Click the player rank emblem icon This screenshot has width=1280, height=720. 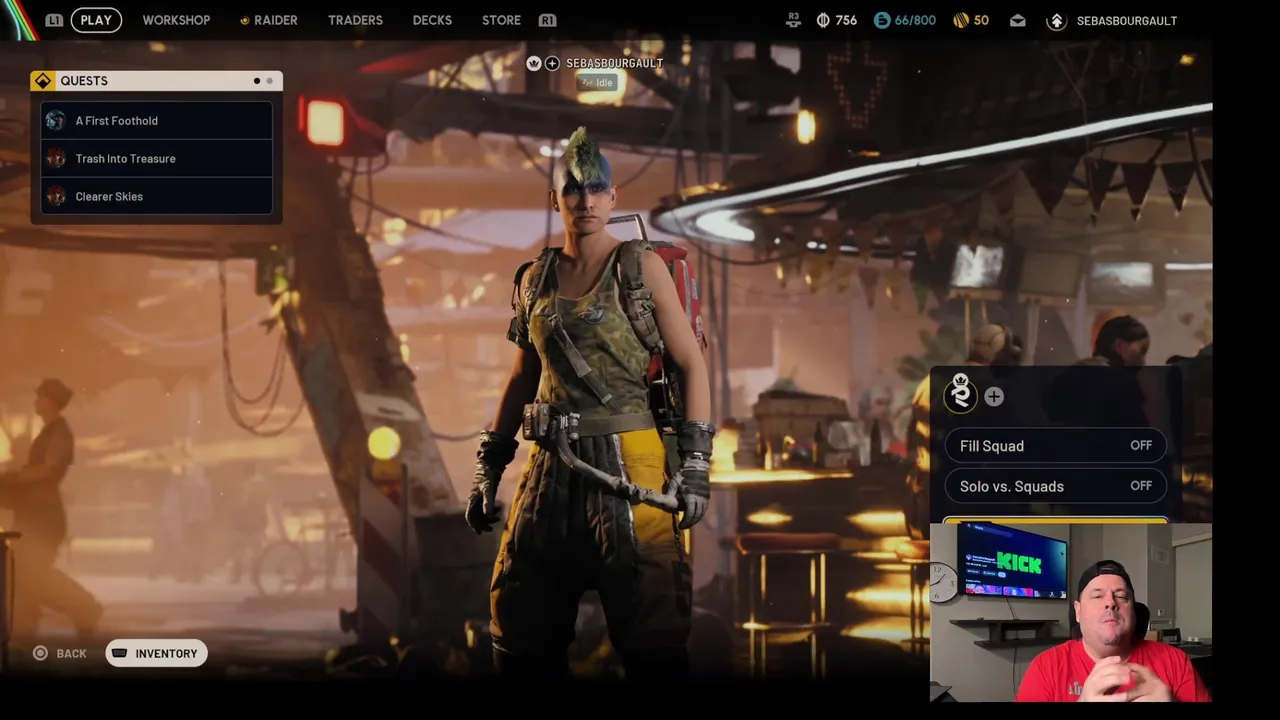point(1056,20)
